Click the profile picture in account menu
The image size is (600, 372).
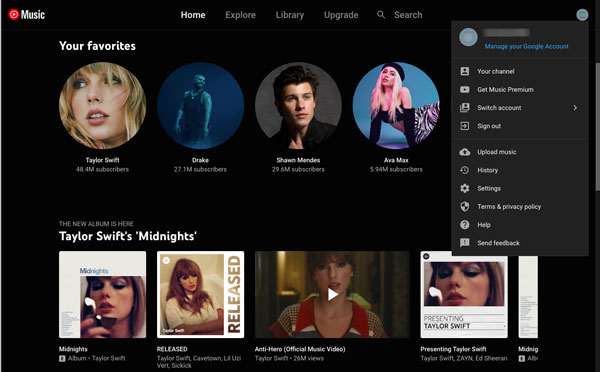coord(468,37)
